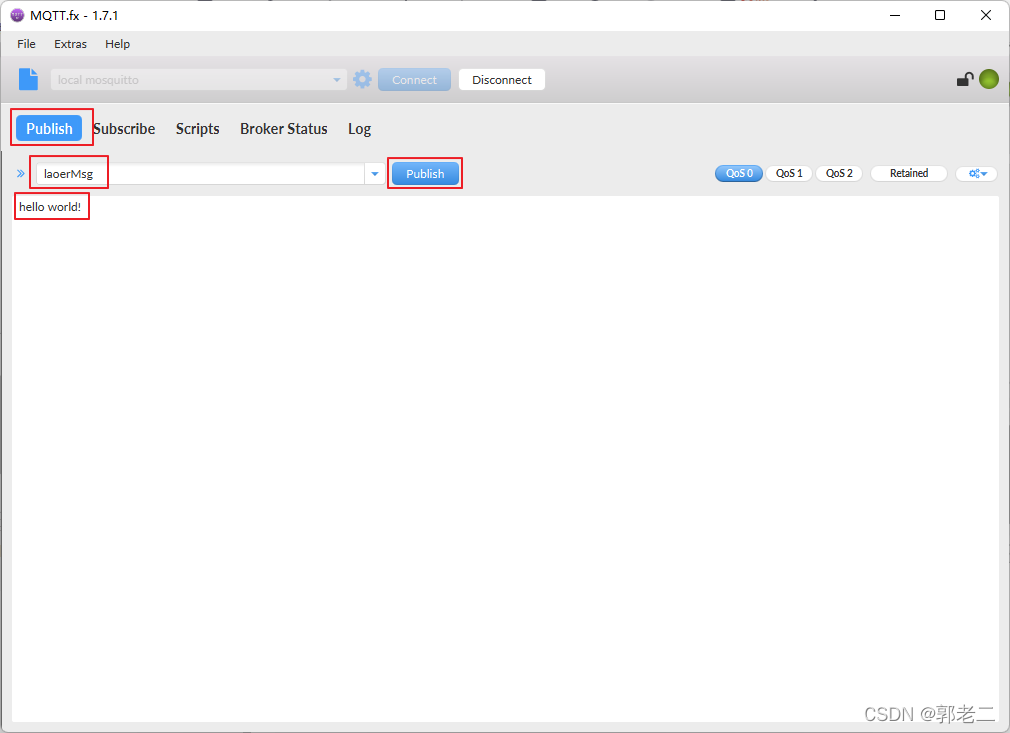The height and width of the screenshot is (733, 1010).
Task: Open the publish options gears dropdown
Action: tap(977, 173)
